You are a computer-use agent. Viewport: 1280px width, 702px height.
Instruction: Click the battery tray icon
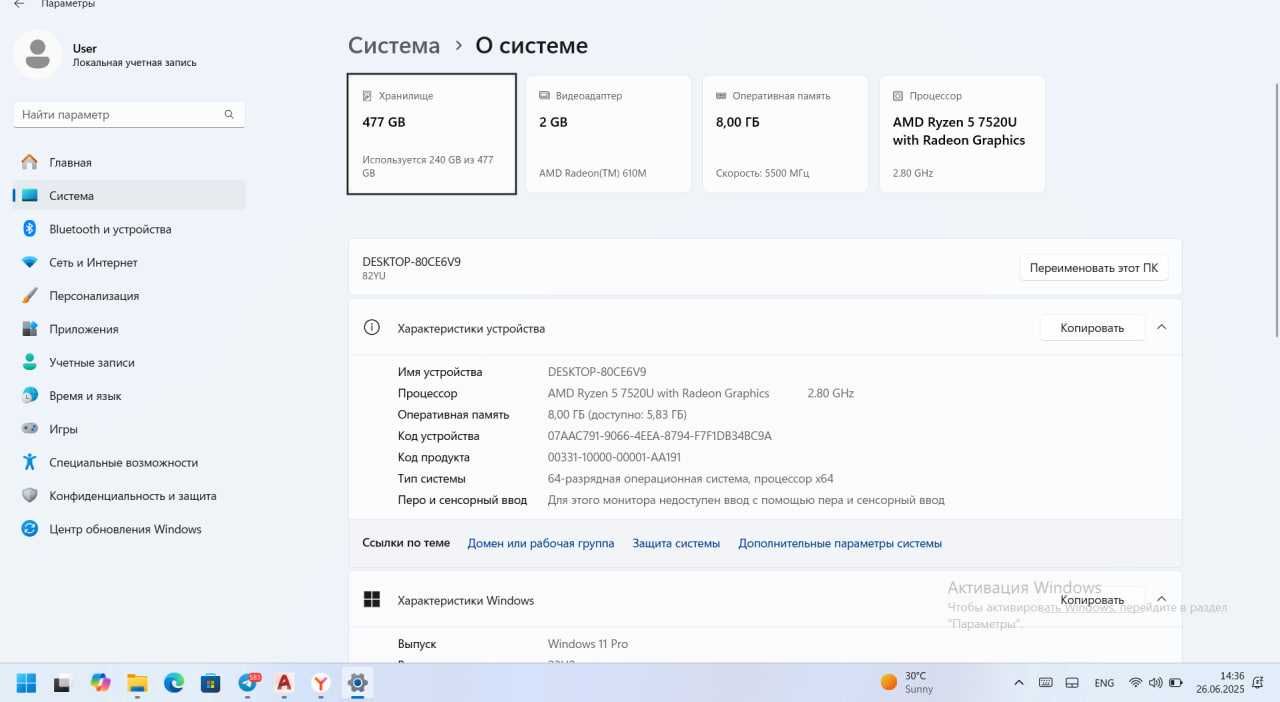pyautogui.click(x=1174, y=683)
